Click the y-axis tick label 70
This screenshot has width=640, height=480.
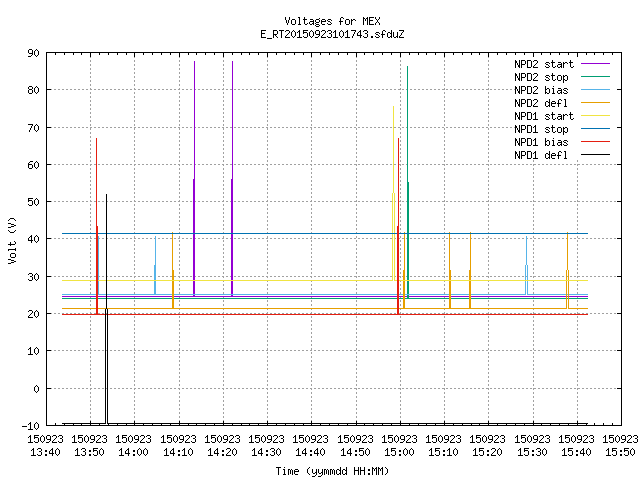33,128
